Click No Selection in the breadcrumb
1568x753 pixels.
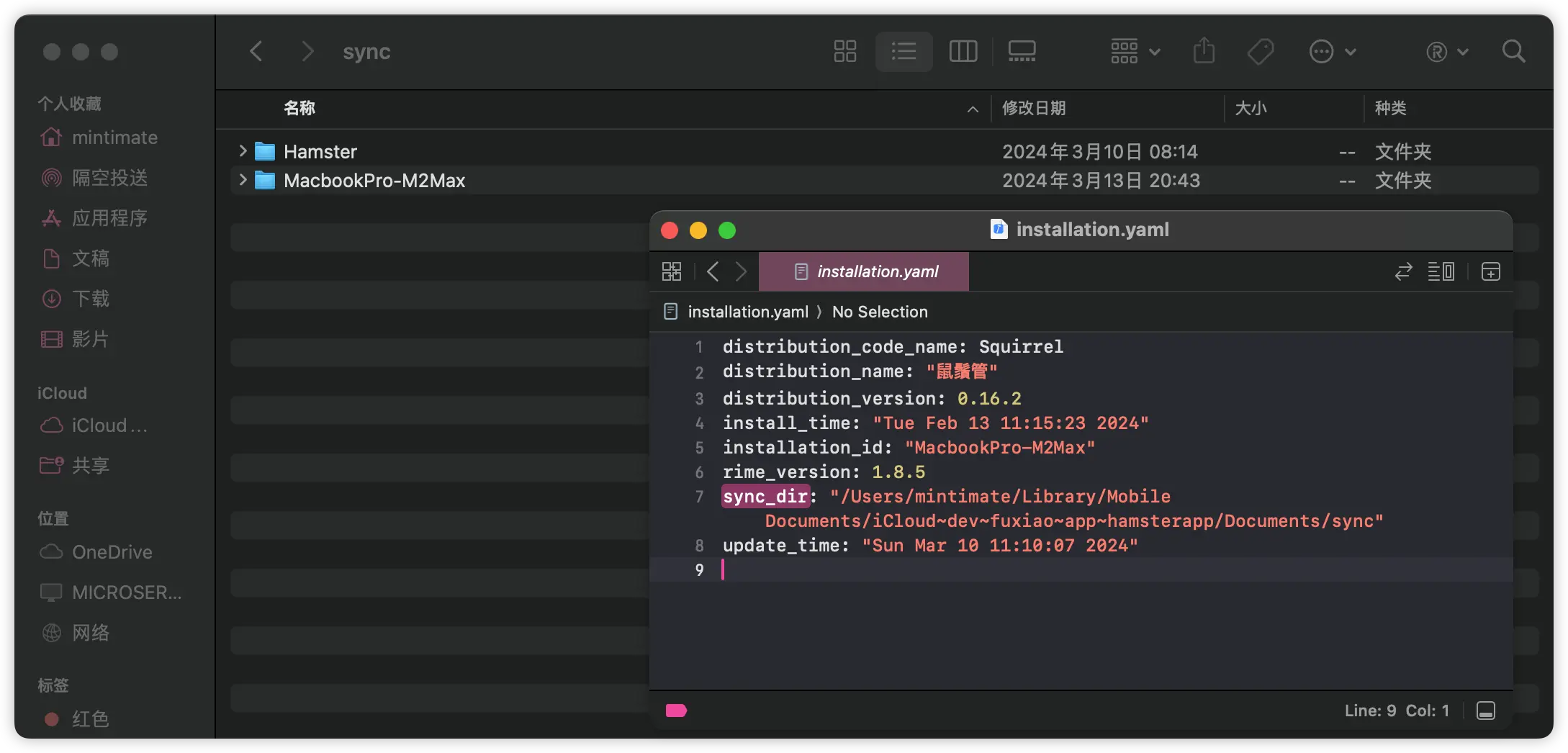click(880, 312)
